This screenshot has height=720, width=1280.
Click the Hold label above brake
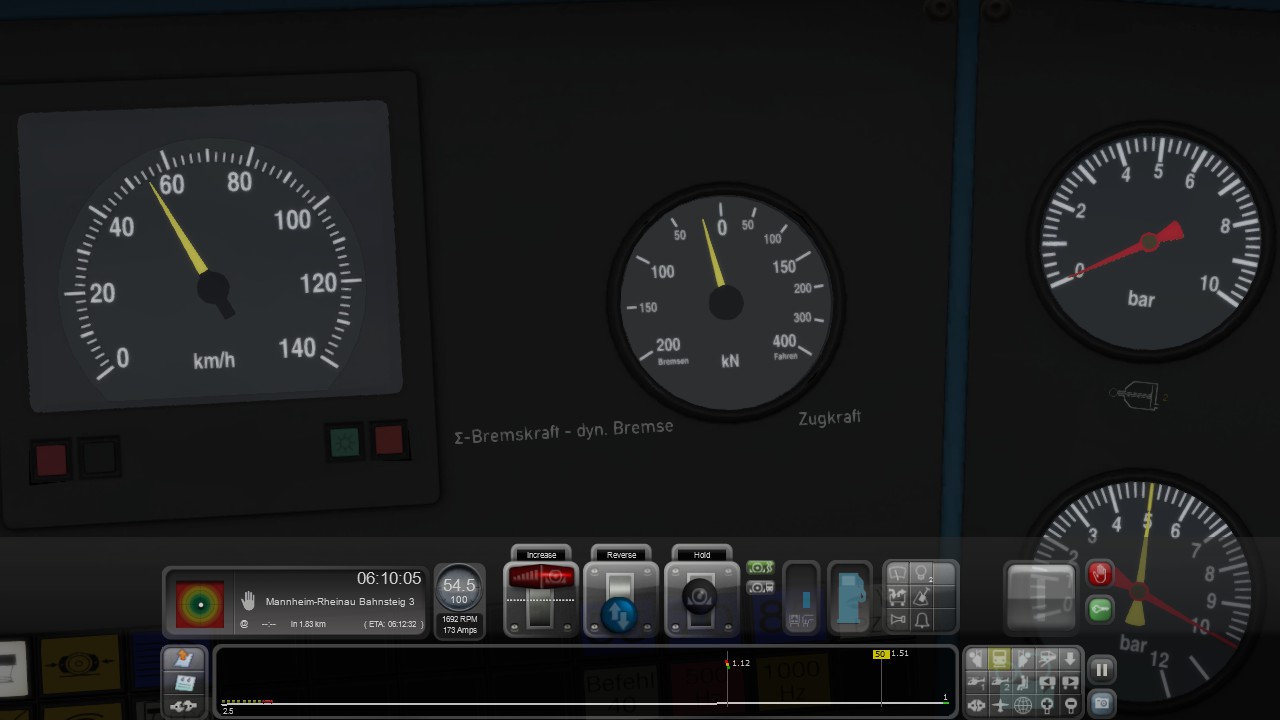click(x=702, y=555)
